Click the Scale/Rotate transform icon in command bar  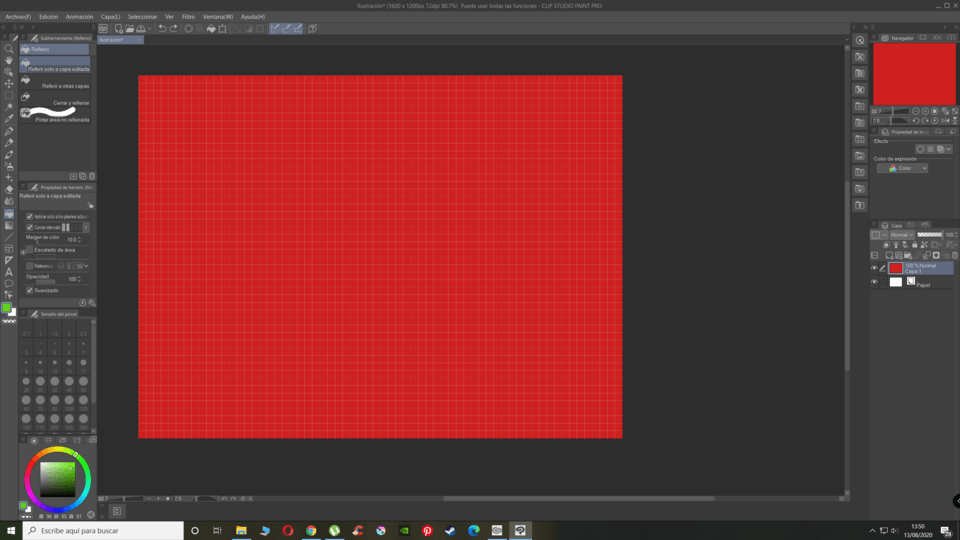(222, 29)
